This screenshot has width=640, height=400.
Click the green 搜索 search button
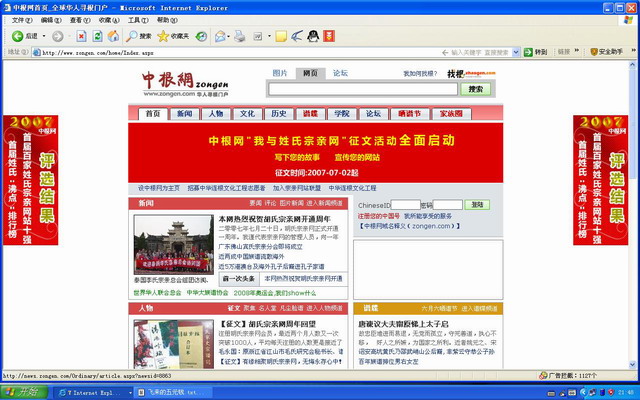(476, 89)
